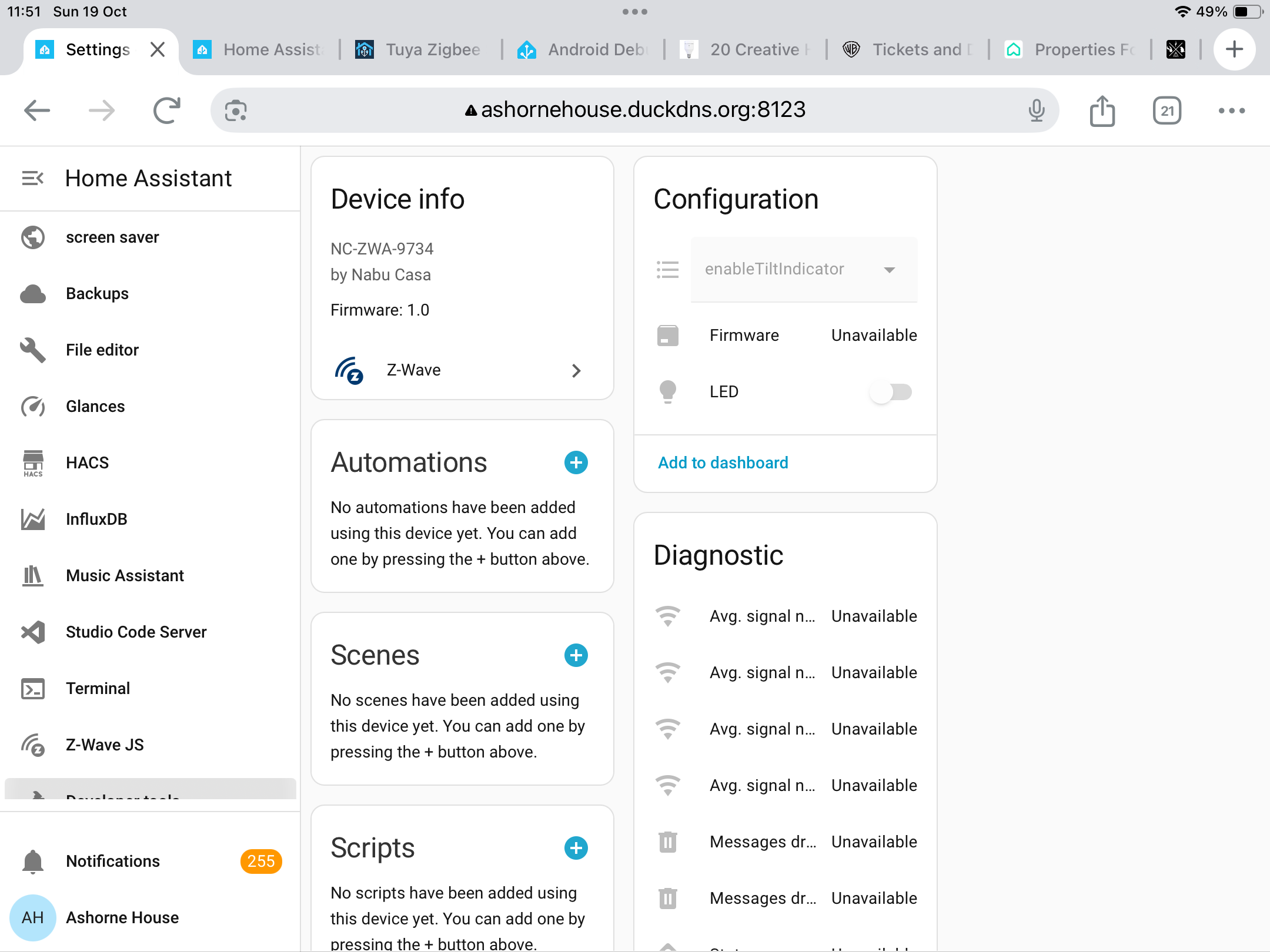Reload the page with refresh button
The image size is (1270, 952).
pyautogui.click(x=166, y=110)
